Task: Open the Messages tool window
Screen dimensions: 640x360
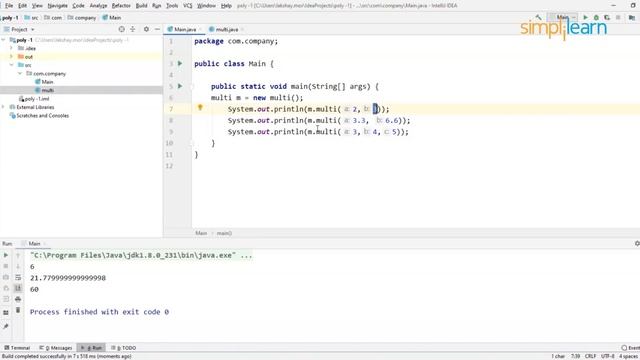Action: click(56, 348)
